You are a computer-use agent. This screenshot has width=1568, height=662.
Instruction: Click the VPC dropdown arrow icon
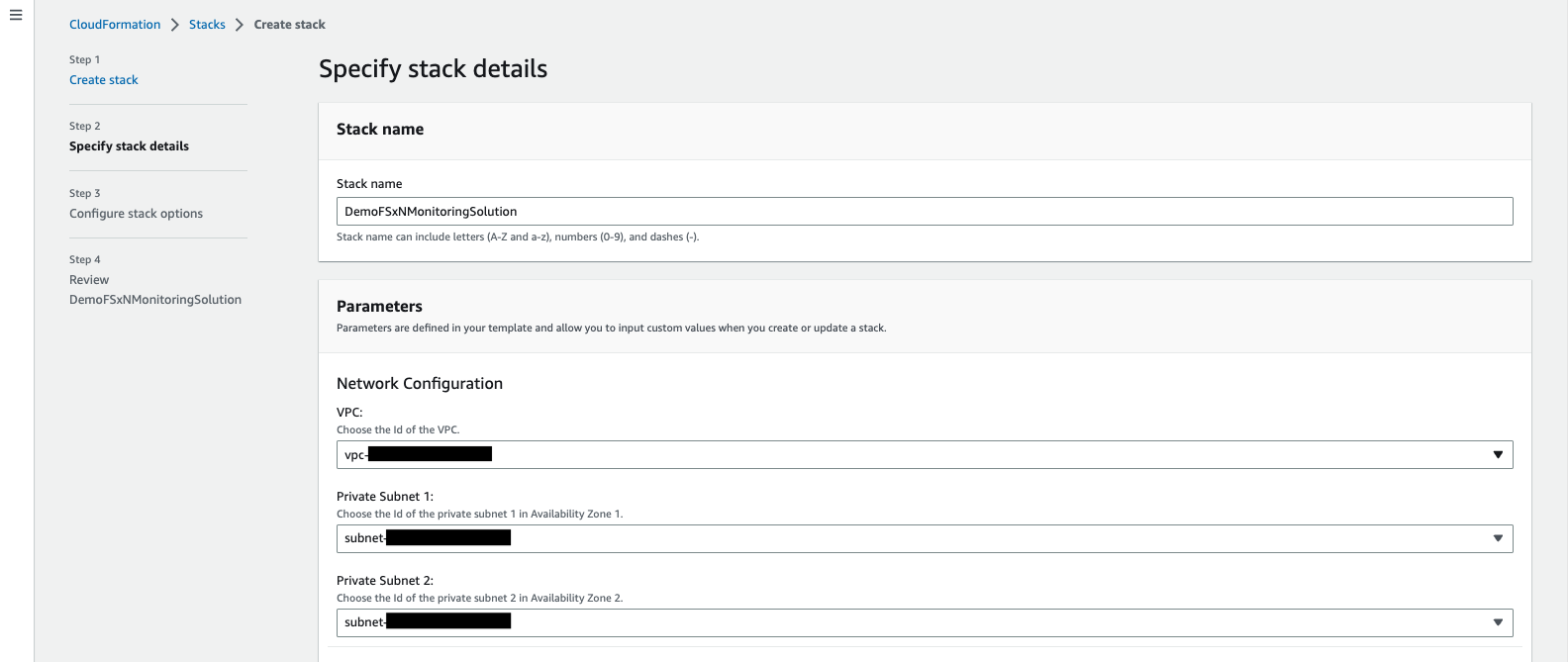pos(1498,455)
